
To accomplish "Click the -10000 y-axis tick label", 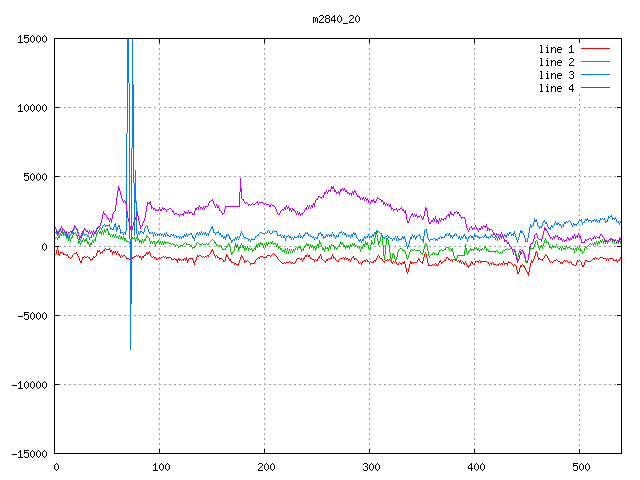I will coord(27,384).
